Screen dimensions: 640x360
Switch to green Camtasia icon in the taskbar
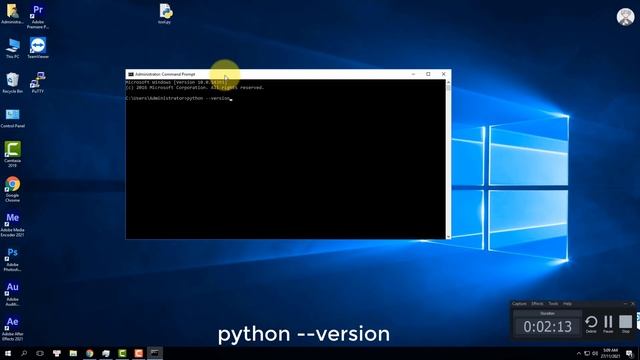(122, 353)
